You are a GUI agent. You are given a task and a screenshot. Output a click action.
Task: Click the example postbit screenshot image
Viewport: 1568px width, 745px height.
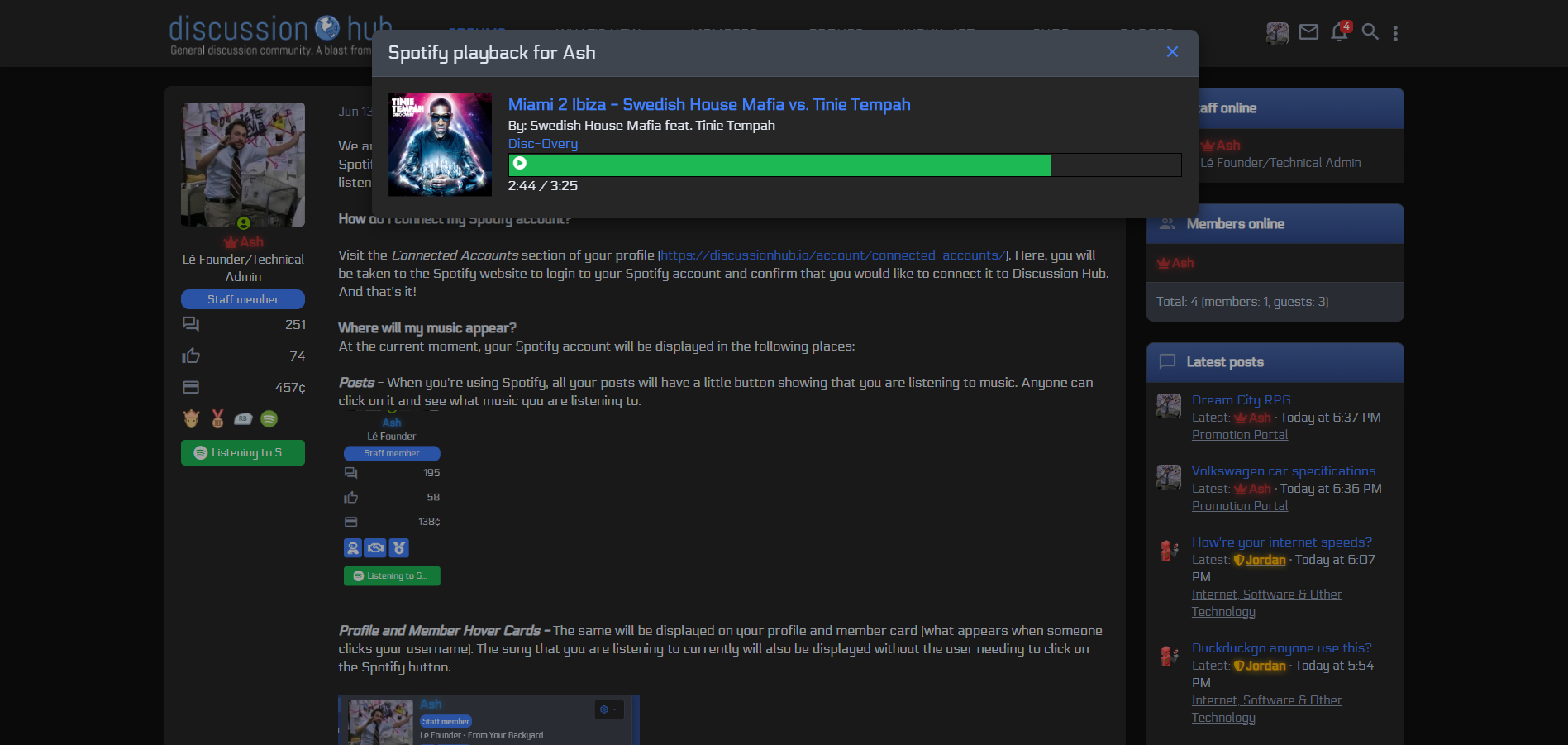392,500
